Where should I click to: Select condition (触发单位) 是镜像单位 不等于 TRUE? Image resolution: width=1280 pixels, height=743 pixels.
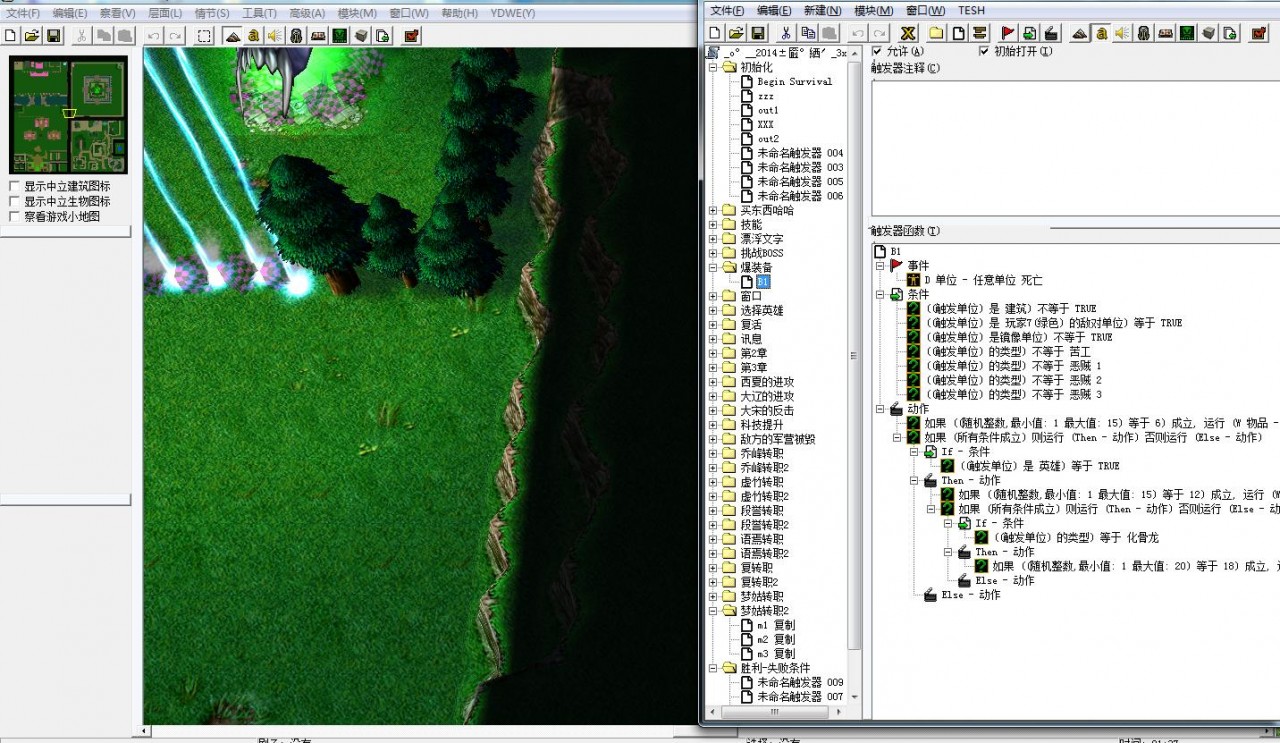(x=1020, y=337)
